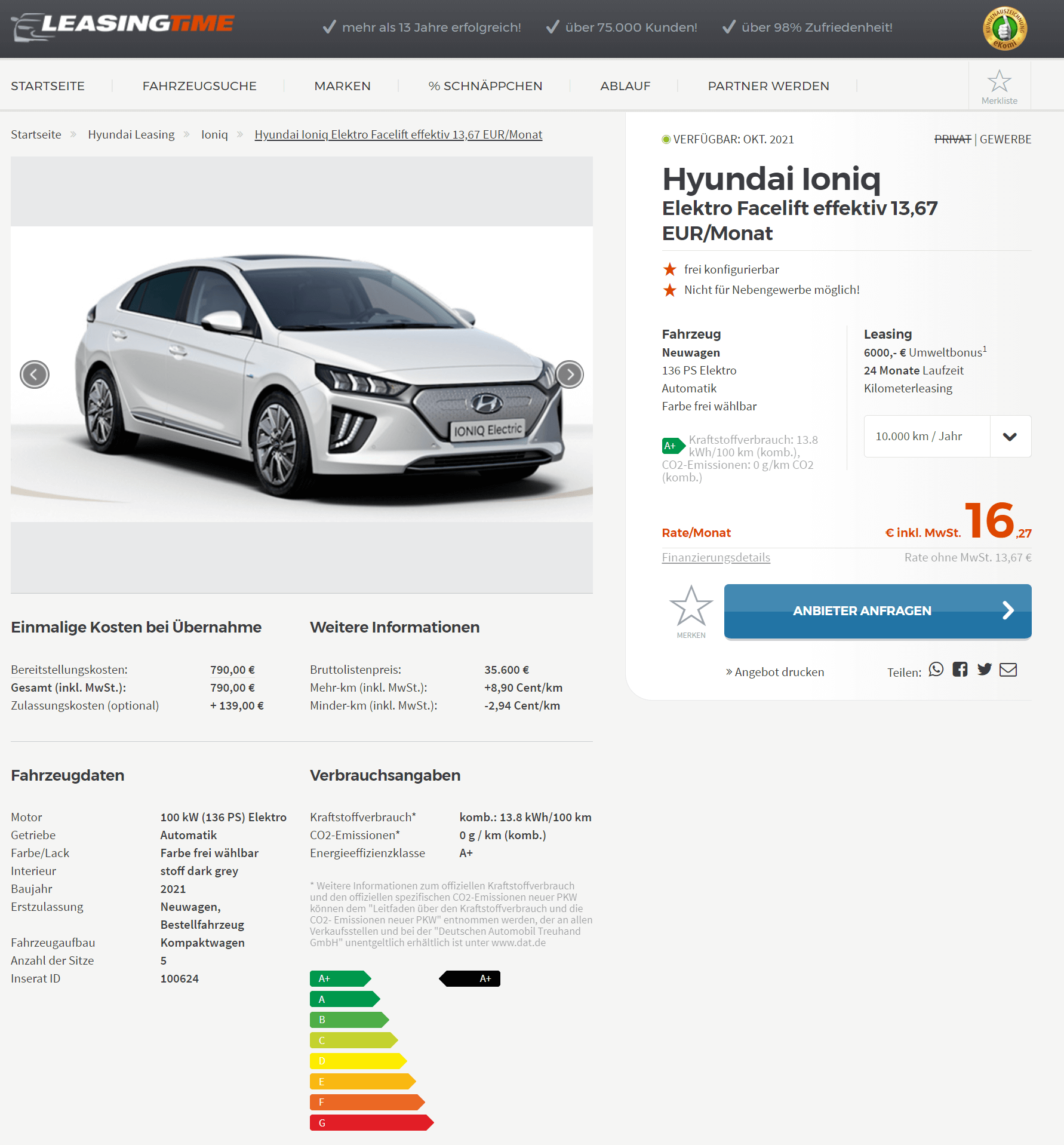The height and width of the screenshot is (1145, 1064).
Task: Click '24 Monate Laufzeit' text
Action: click(914, 370)
